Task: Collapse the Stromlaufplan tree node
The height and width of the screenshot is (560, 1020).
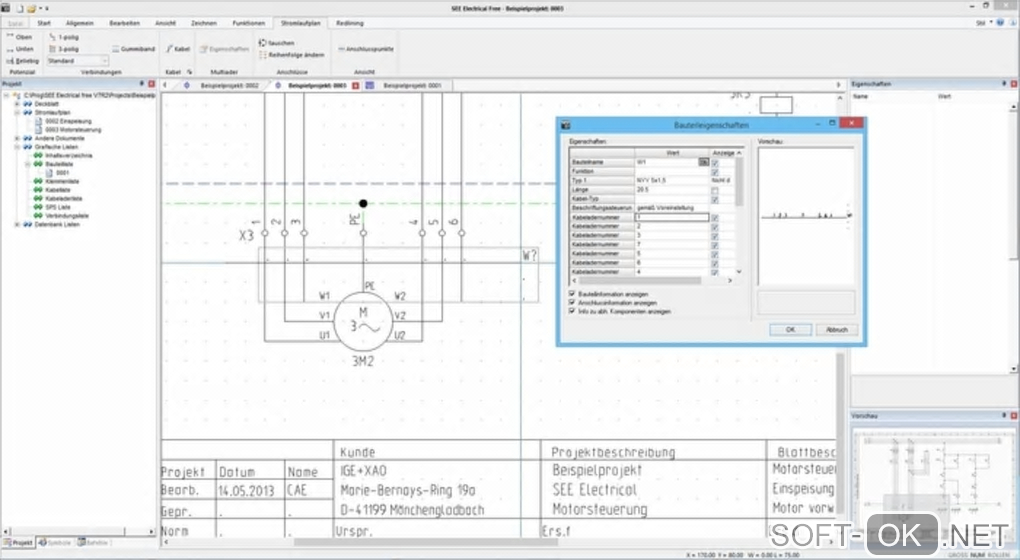Action: tap(17, 113)
